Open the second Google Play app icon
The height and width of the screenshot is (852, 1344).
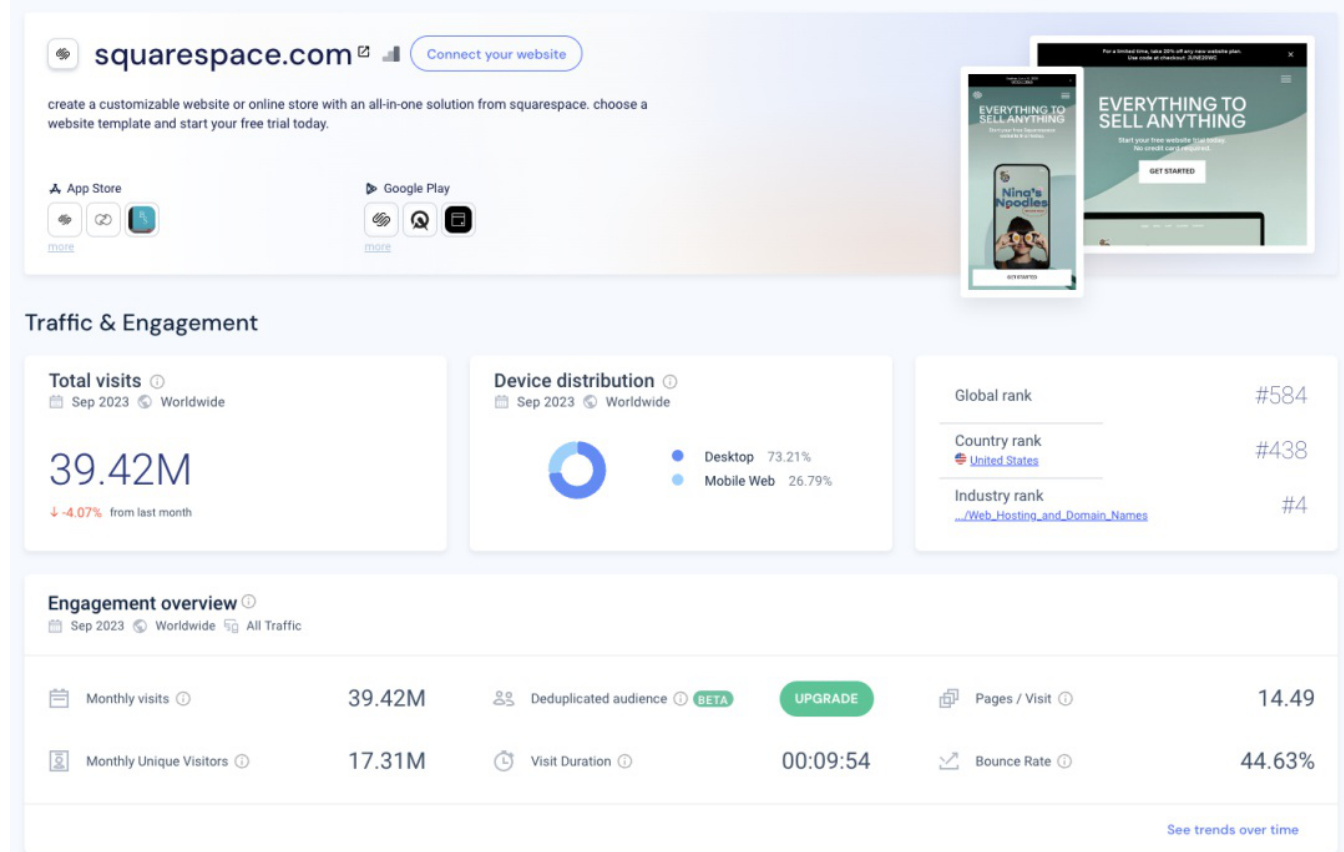tap(420, 219)
